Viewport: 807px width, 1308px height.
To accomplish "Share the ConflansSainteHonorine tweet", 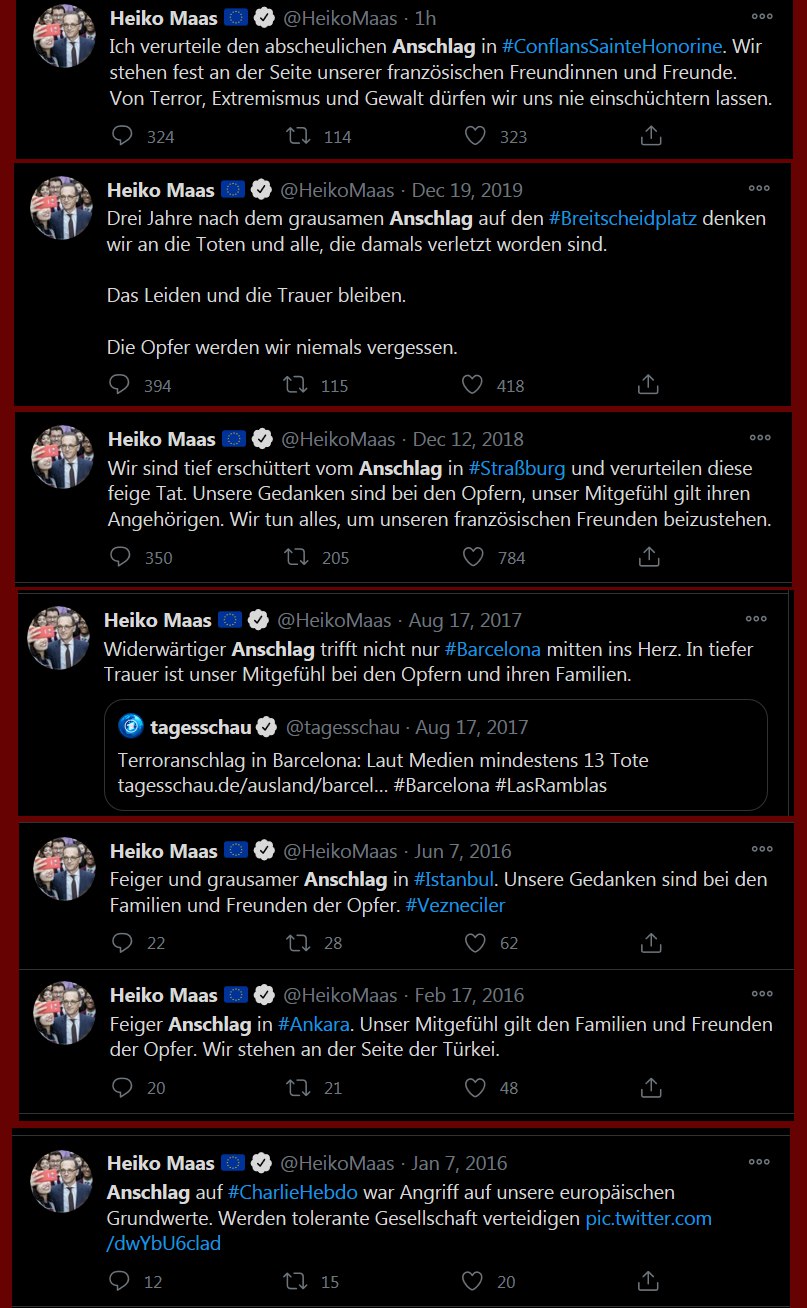I will 650,136.
